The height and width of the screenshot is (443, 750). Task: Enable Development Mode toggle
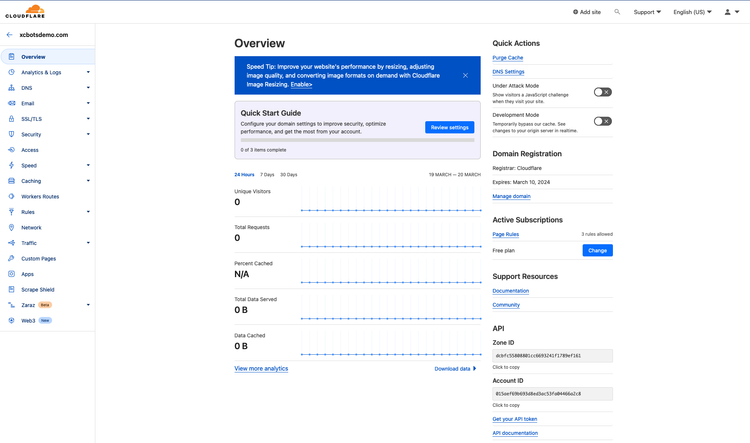pos(602,121)
